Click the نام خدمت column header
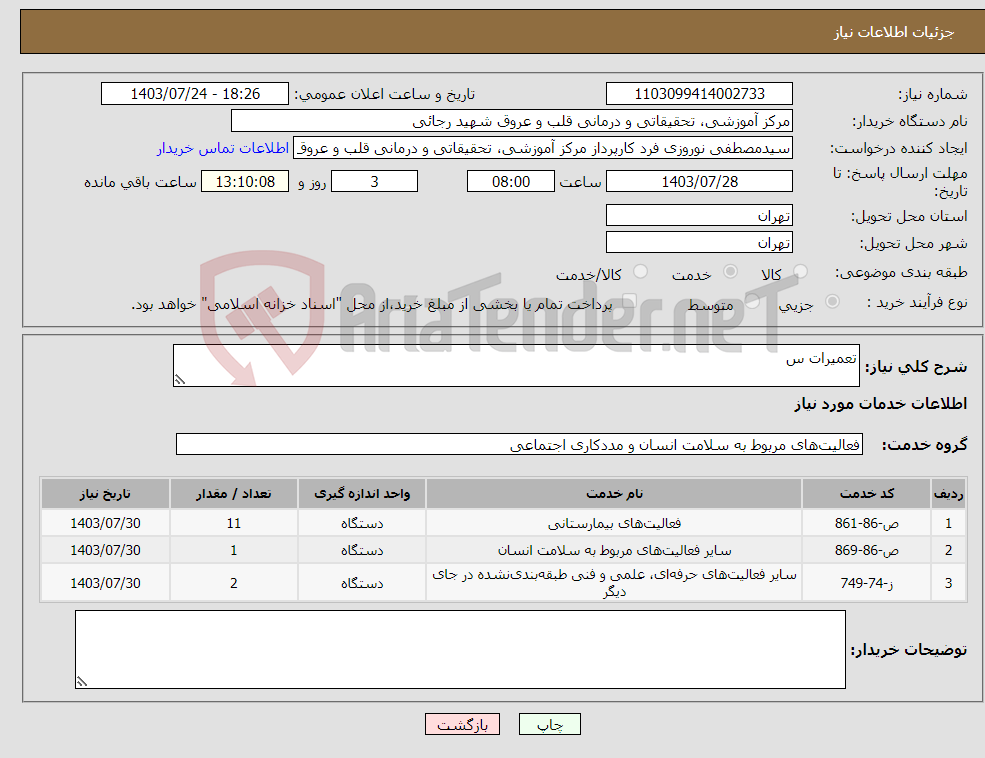Viewport: 985px width, 758px height. click(x=614, y=494)
